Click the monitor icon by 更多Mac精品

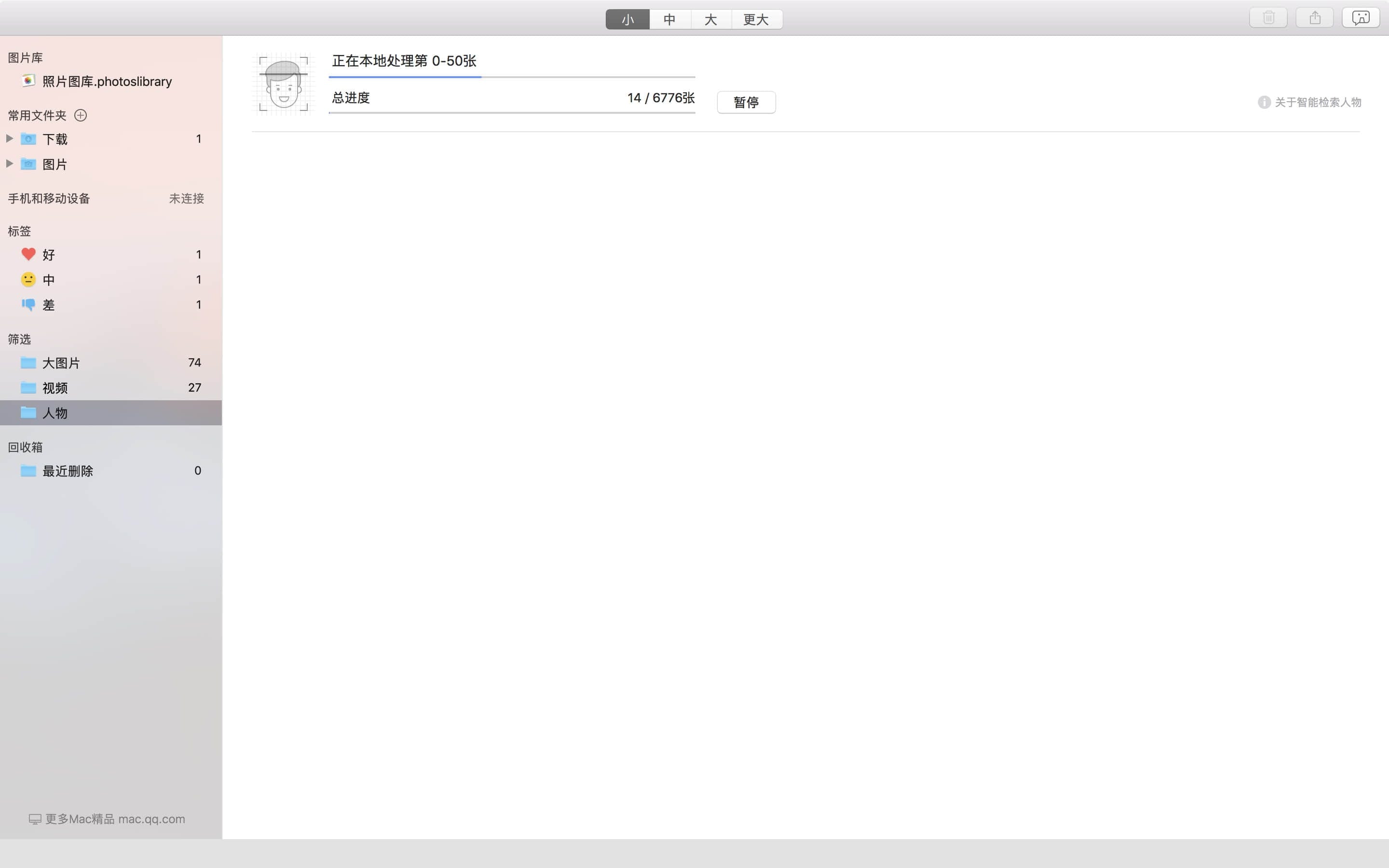tap(35, 819)
